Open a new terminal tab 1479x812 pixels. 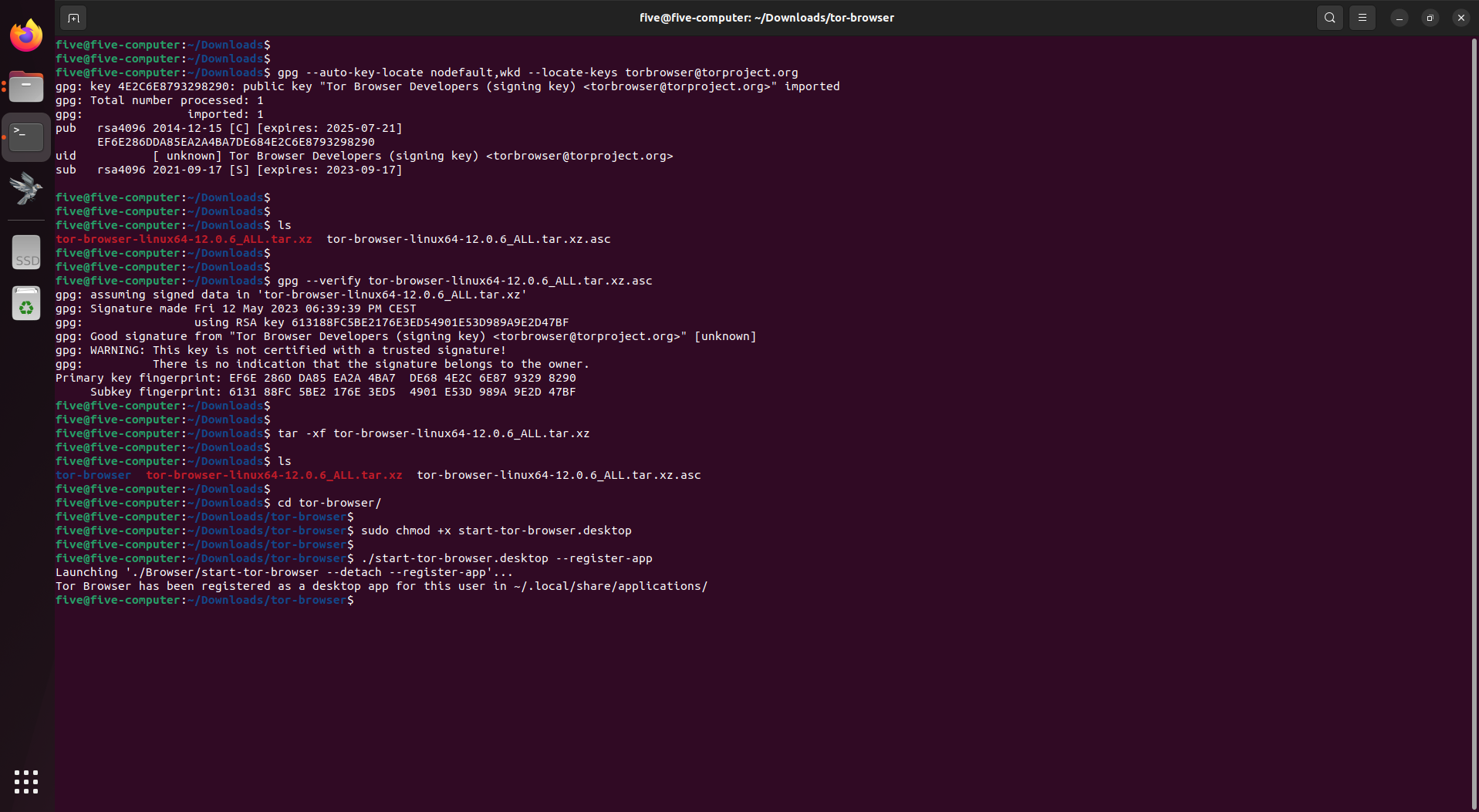click(x=73, y=18)
